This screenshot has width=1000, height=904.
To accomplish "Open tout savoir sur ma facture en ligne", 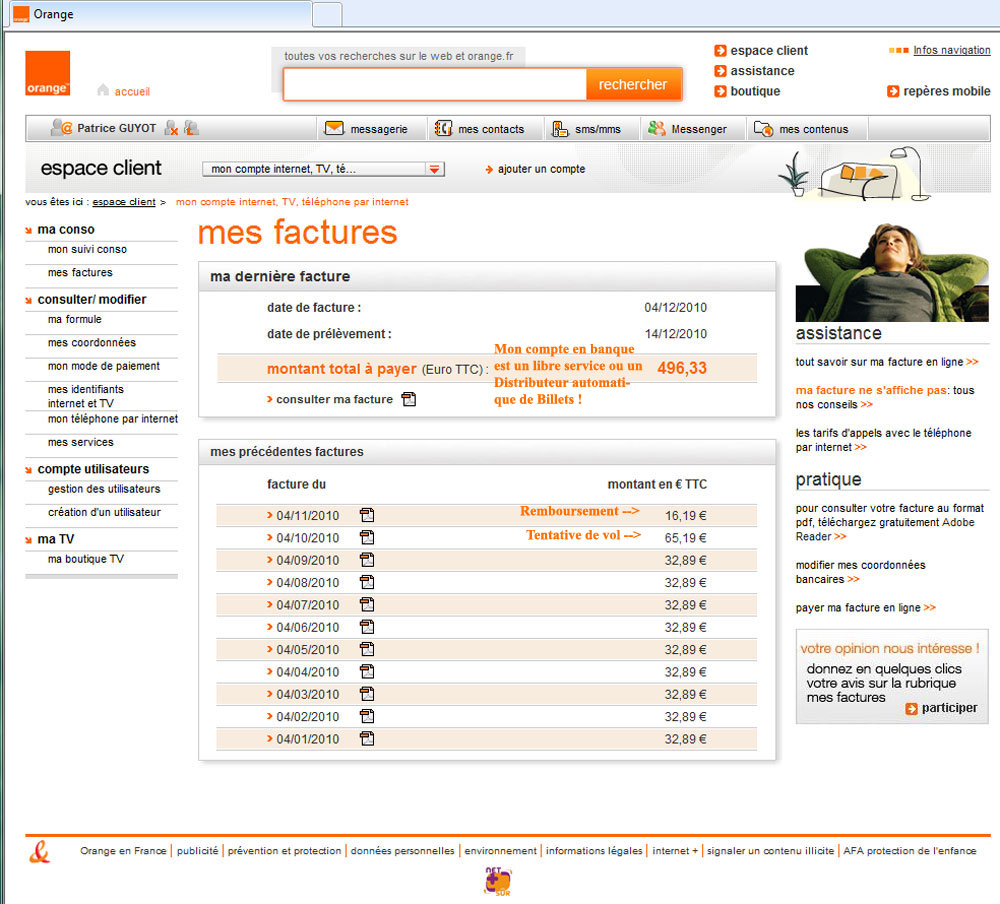I will [886, 362].
